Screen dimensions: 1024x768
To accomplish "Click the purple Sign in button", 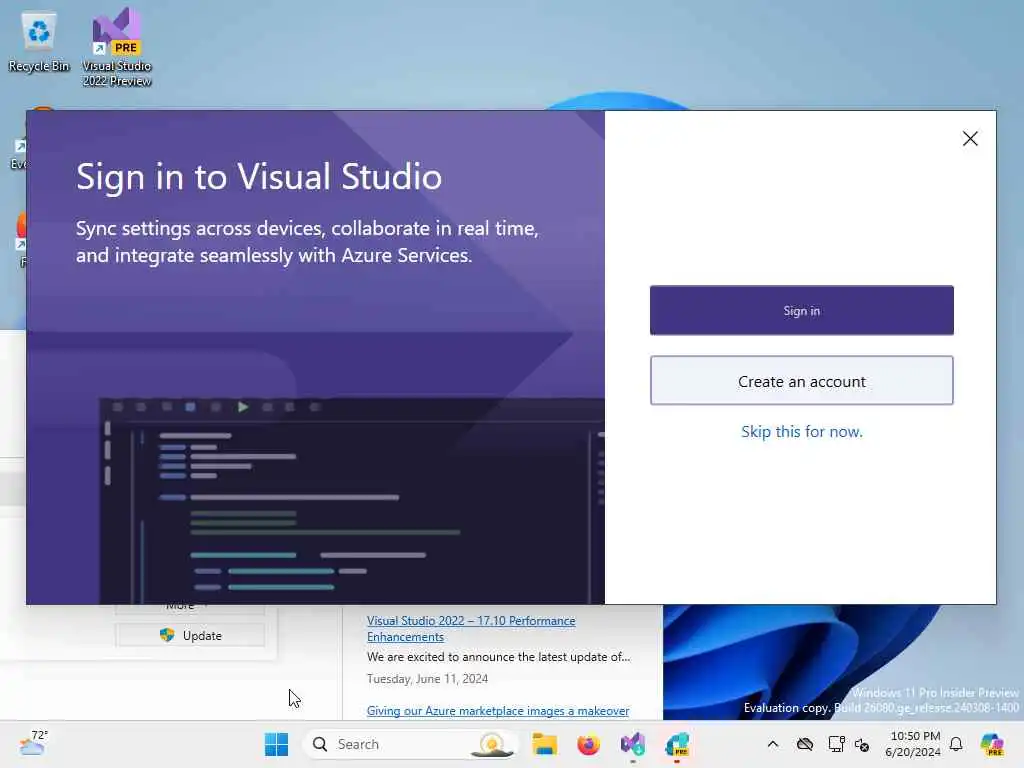I will point(801,310).
